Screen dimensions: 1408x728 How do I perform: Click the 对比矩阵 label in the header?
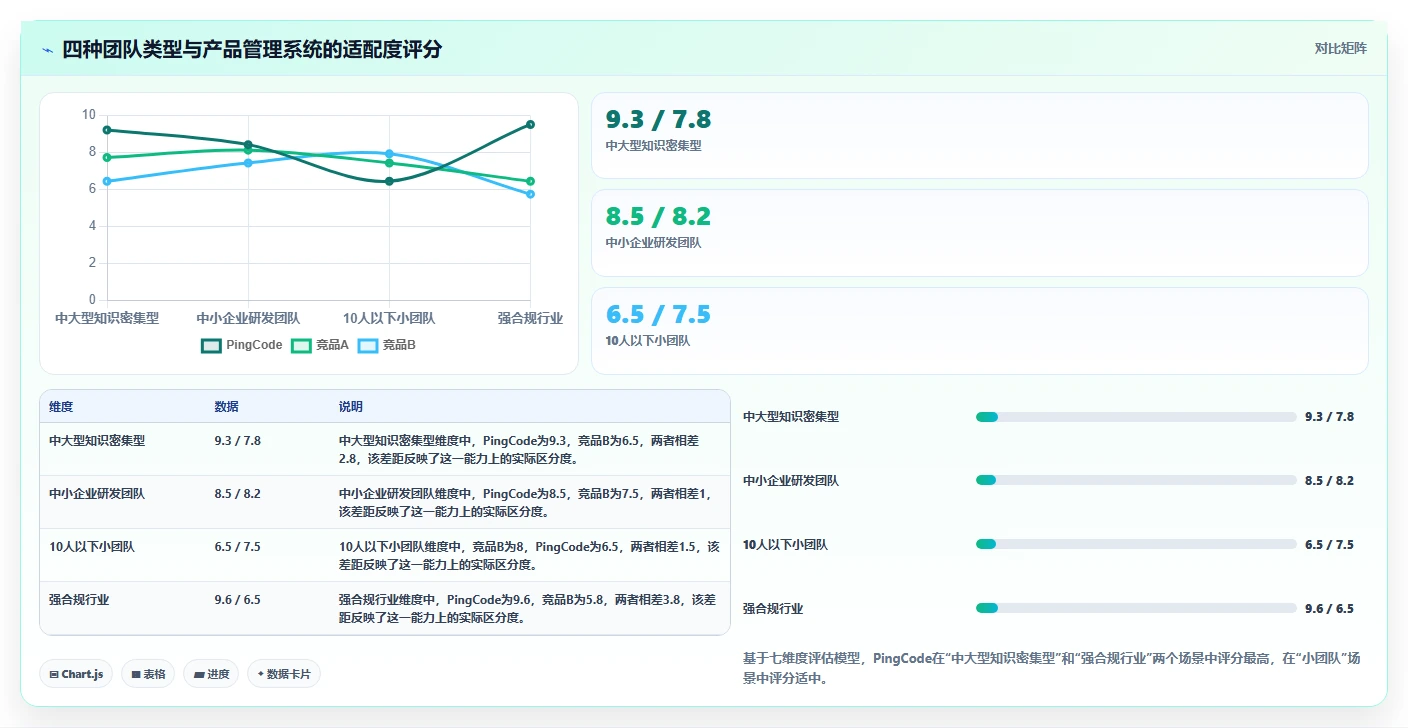tap(1340, 48)
